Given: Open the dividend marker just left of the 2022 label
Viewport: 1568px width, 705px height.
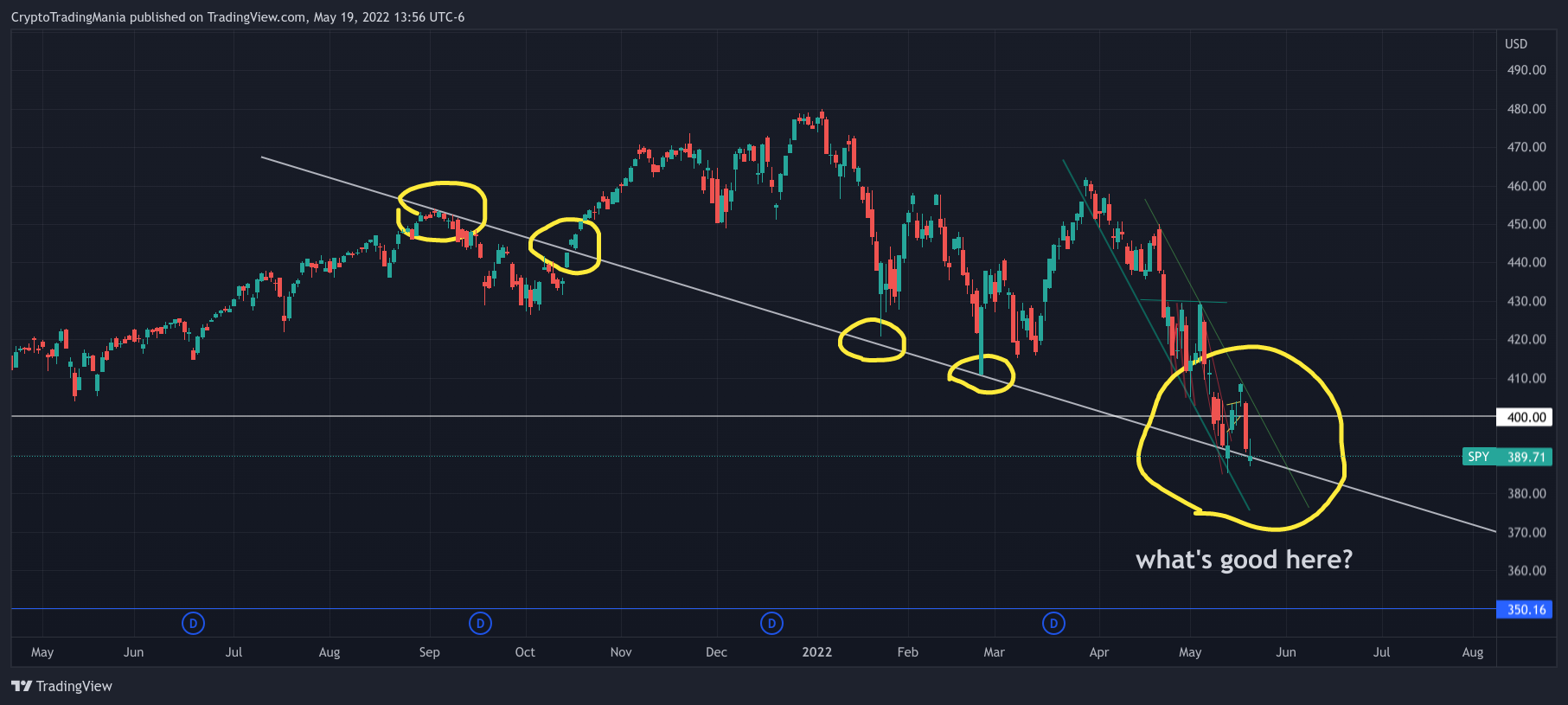Looking at the screenshot, I should coord(771,623).
